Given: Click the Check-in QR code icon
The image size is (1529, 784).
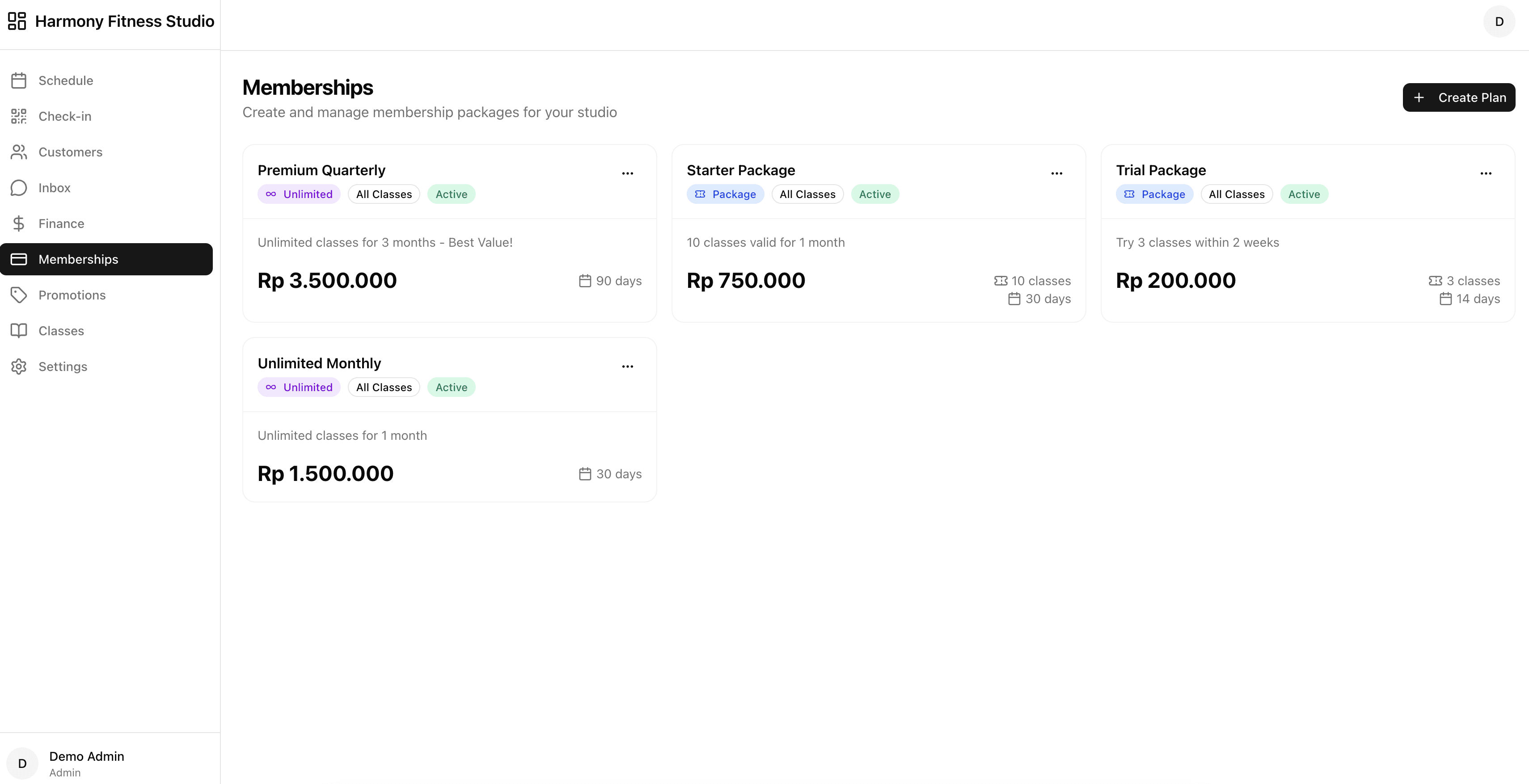Looking at the screenshot, I should (x=19, y=116).
